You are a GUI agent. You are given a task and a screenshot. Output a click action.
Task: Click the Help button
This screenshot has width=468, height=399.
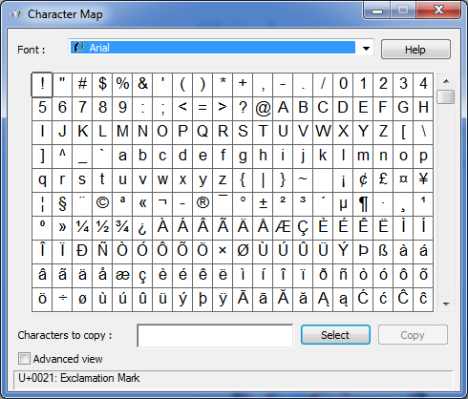click(416, 49)
